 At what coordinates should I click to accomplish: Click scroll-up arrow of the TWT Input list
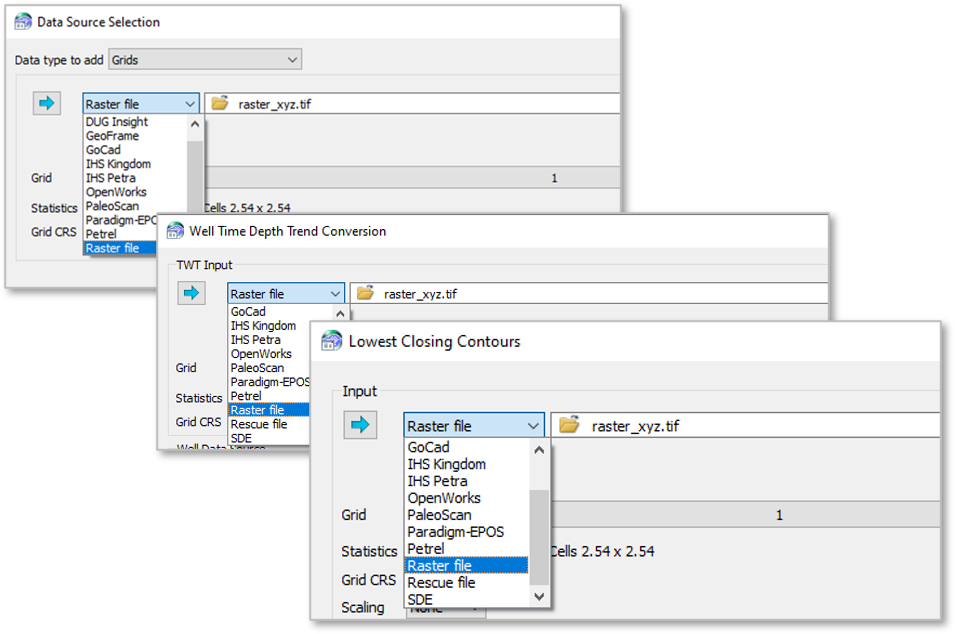pyautogui.click(x=340, y=314)
